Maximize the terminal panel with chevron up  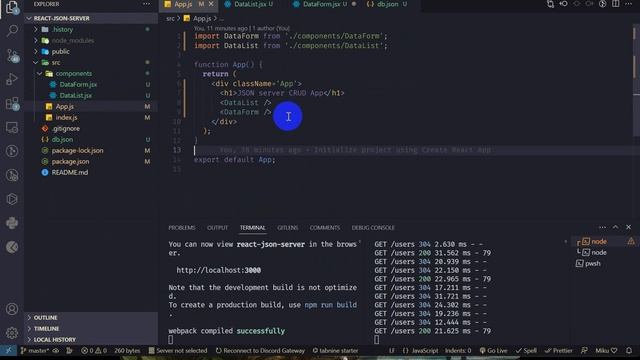click(x=616, y=227)
